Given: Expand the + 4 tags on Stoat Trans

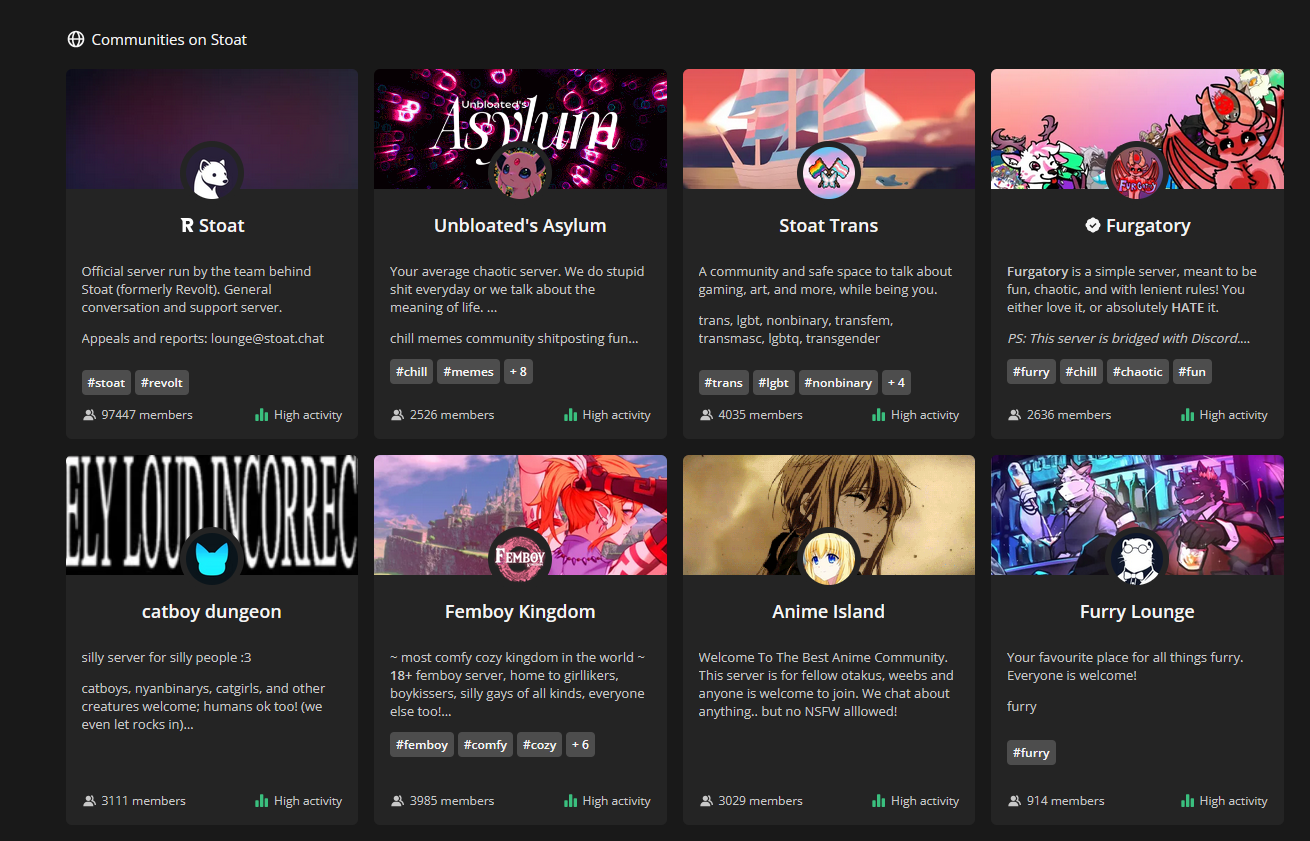Looking at the screenshot, I should pos(896,383).
